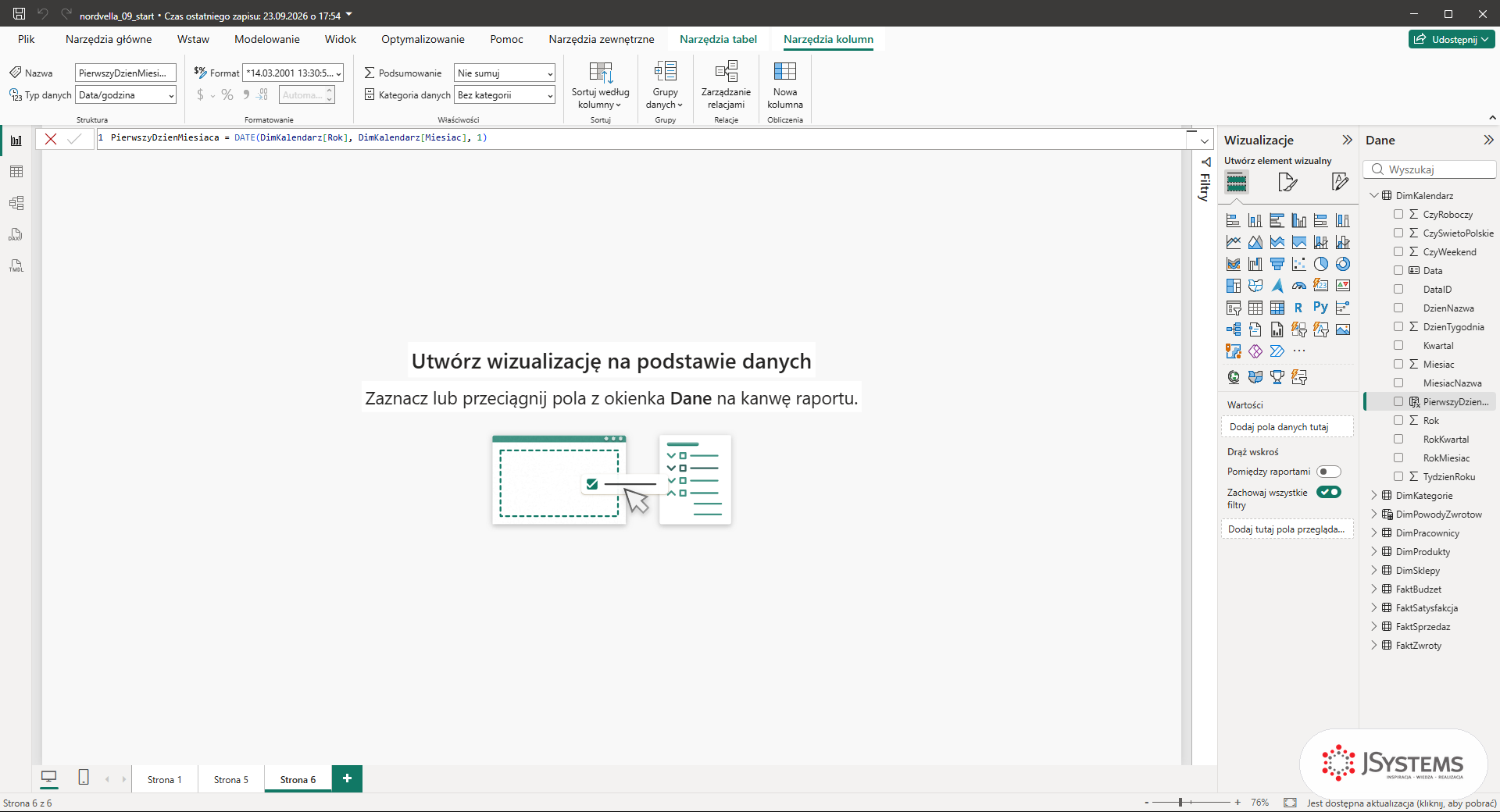Open DAX query view in left sidebar
Viewport: 1500px width, 812px height.
pos(16,234)
